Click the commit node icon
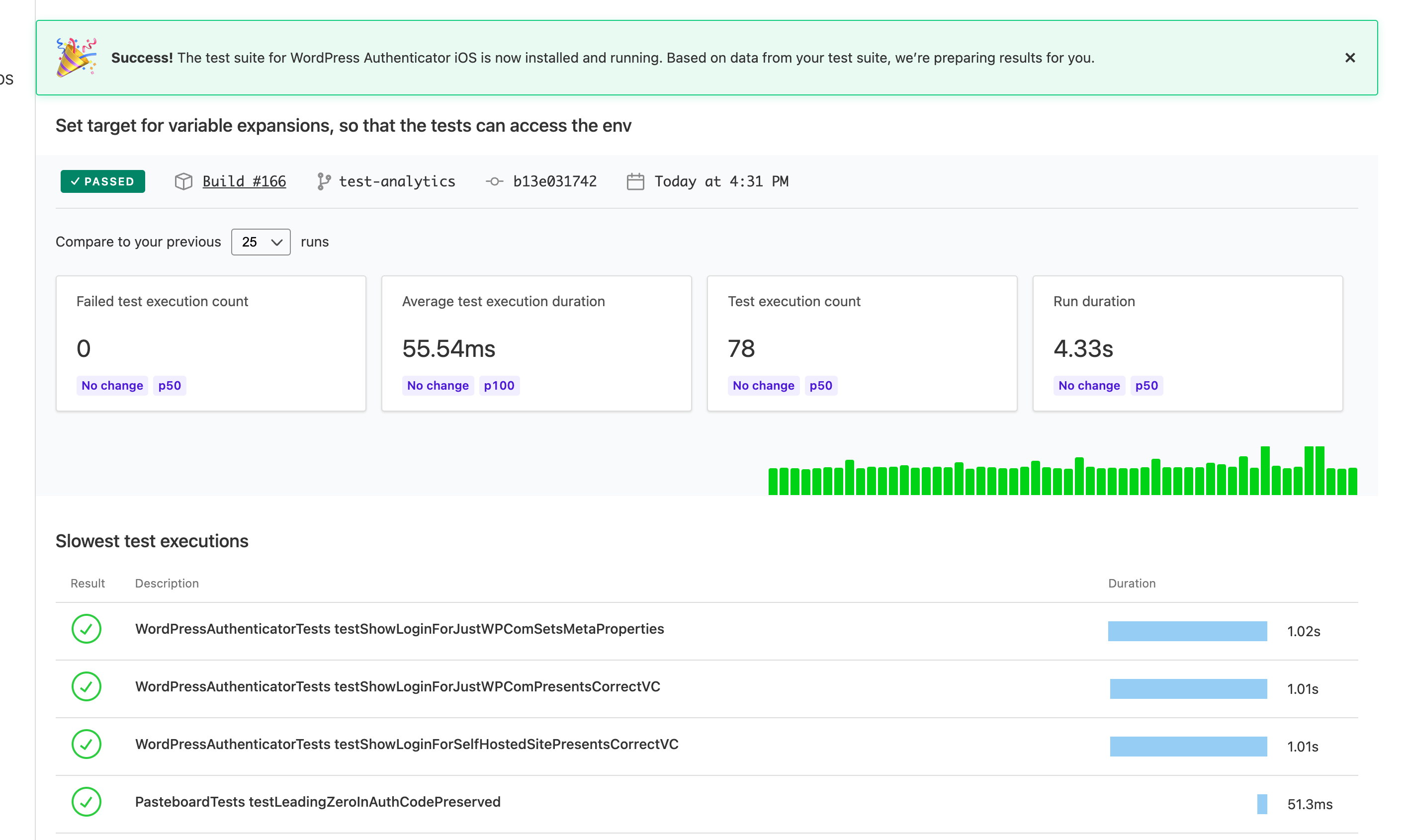 point(494,181)
